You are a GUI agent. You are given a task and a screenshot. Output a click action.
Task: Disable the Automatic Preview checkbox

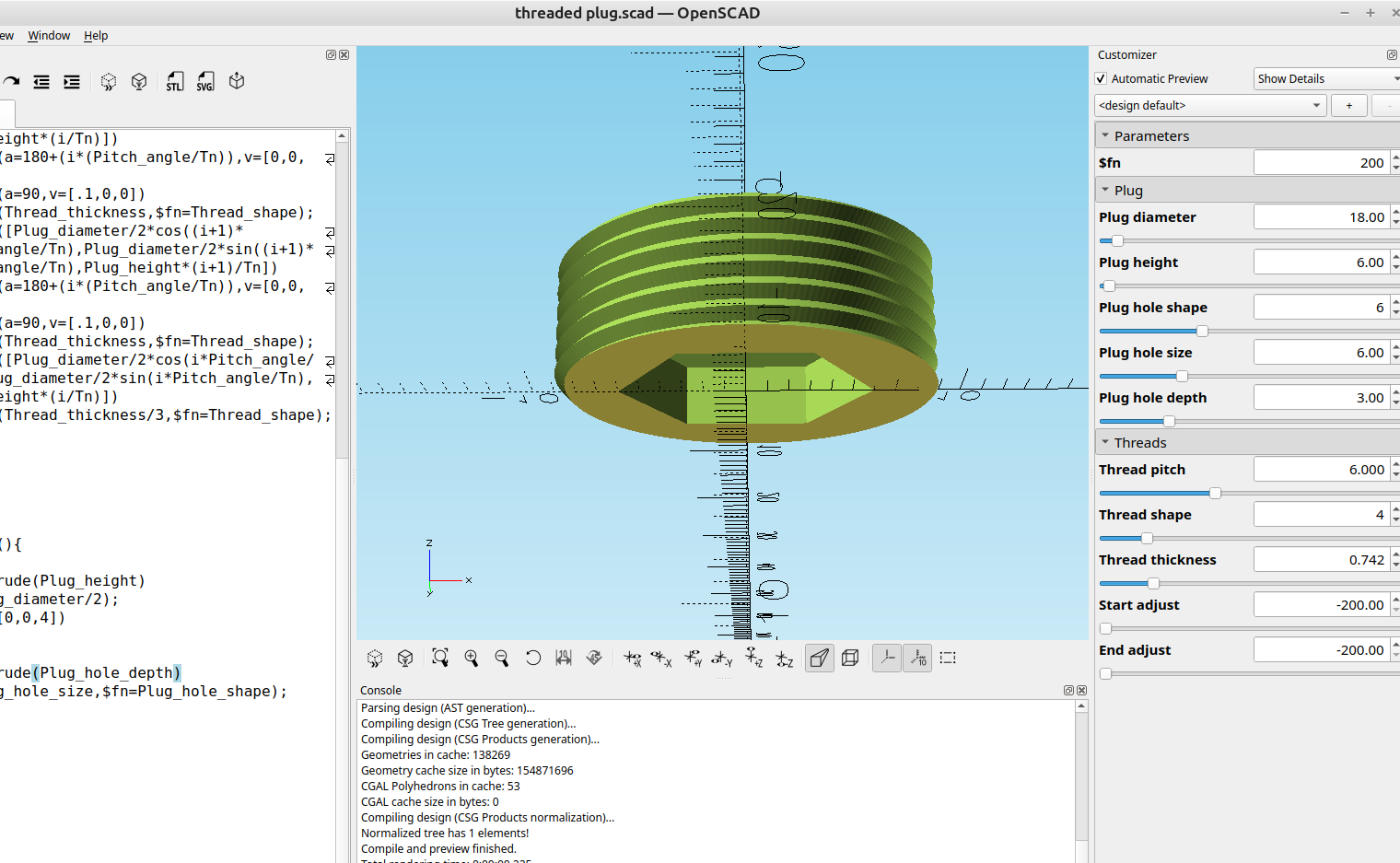[1100, 78]
